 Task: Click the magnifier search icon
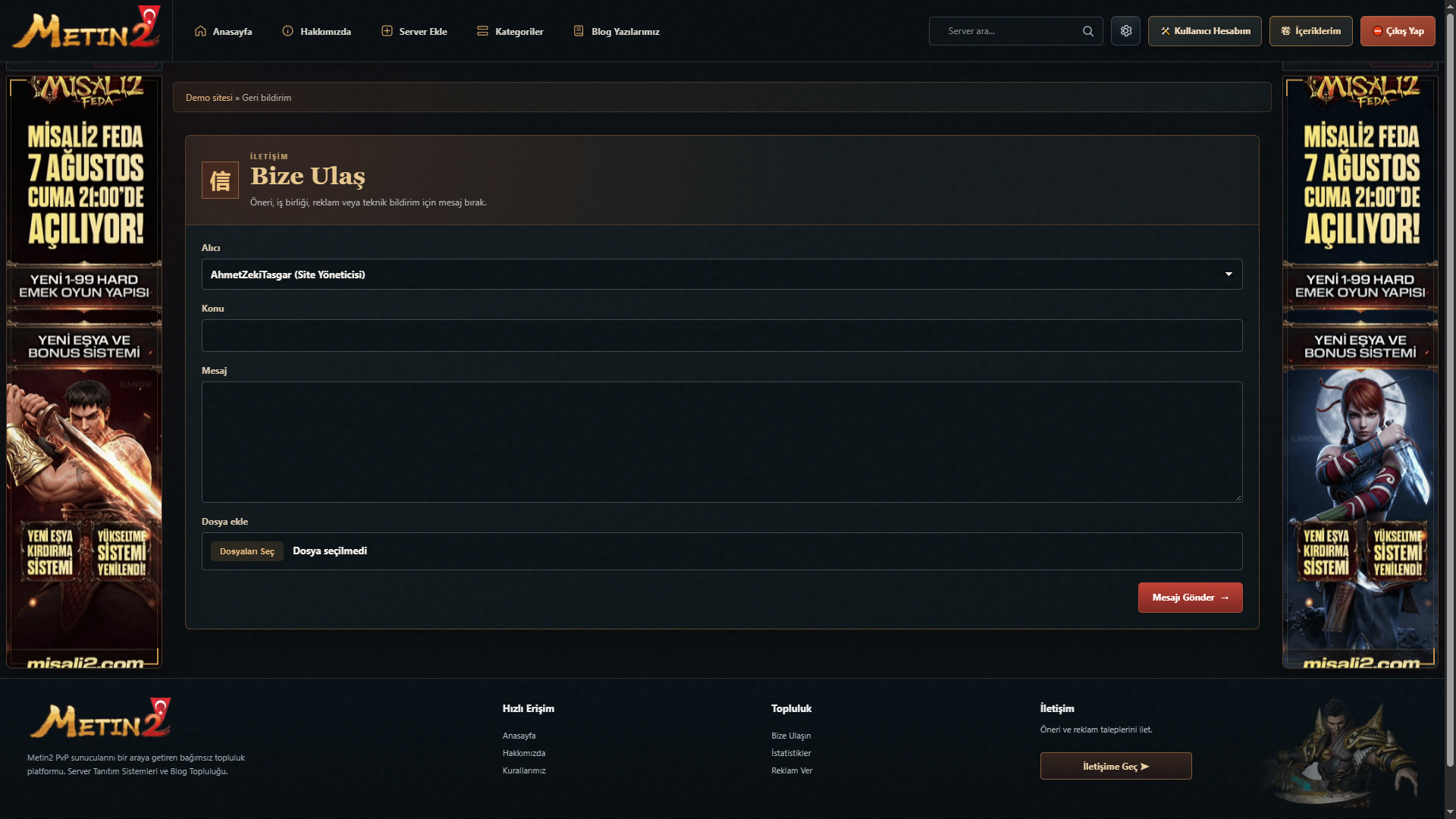point(1088,31)
